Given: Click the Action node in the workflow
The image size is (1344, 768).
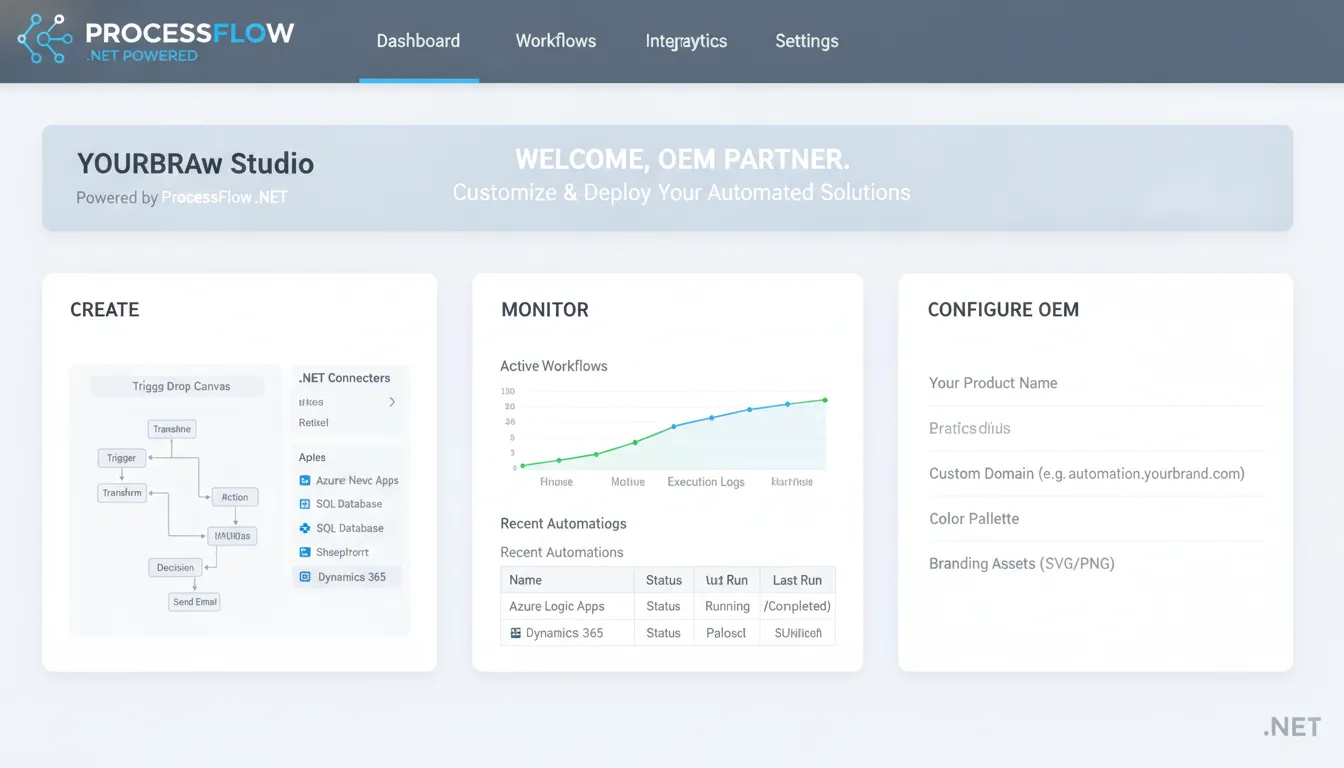Looking at the screenshot, I should pyautogui.click(x=235, y=497).
